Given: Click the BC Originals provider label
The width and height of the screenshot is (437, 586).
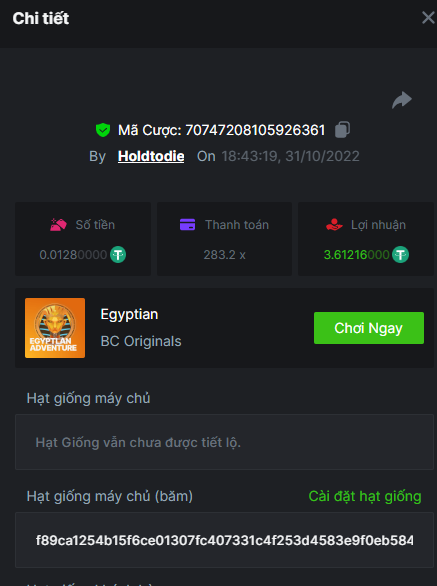Looking at the screenshot, I should coord(141,341).
